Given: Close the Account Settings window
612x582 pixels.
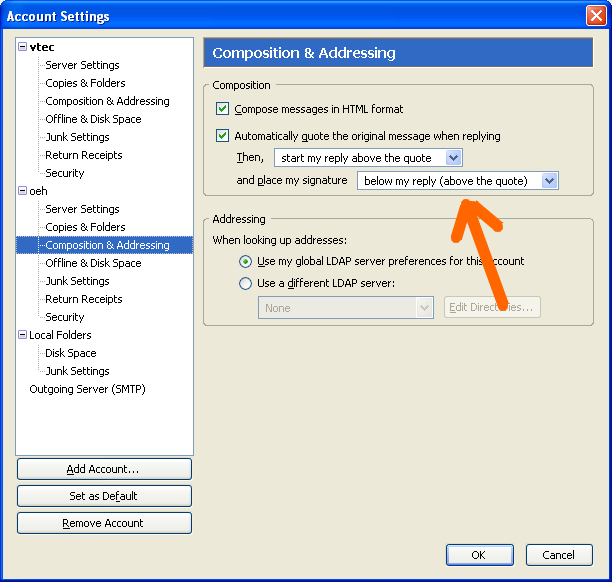Looking at the screenshot, I should point(595,16).
